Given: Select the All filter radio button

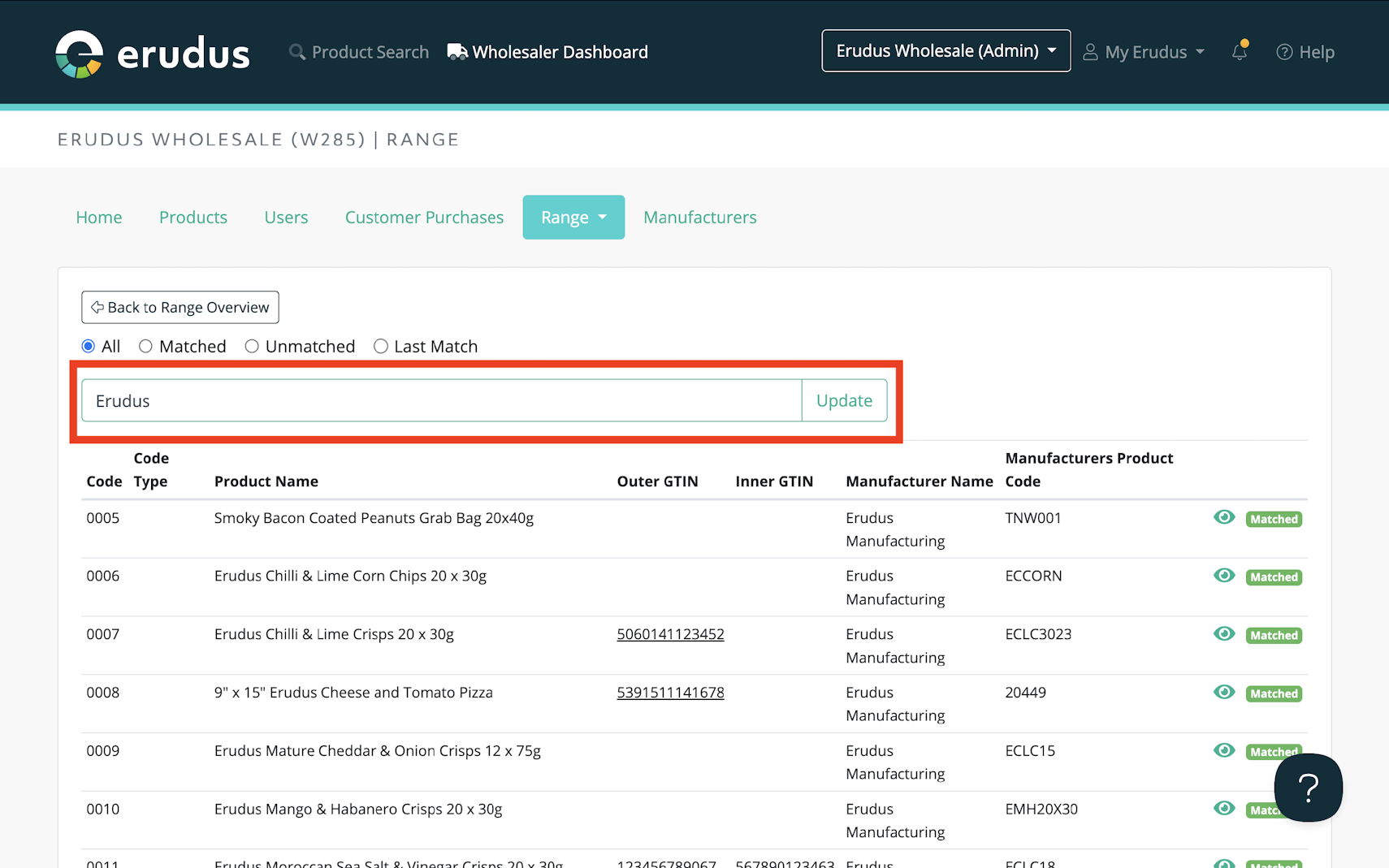Looking at the screenshot, I should 89,347.
